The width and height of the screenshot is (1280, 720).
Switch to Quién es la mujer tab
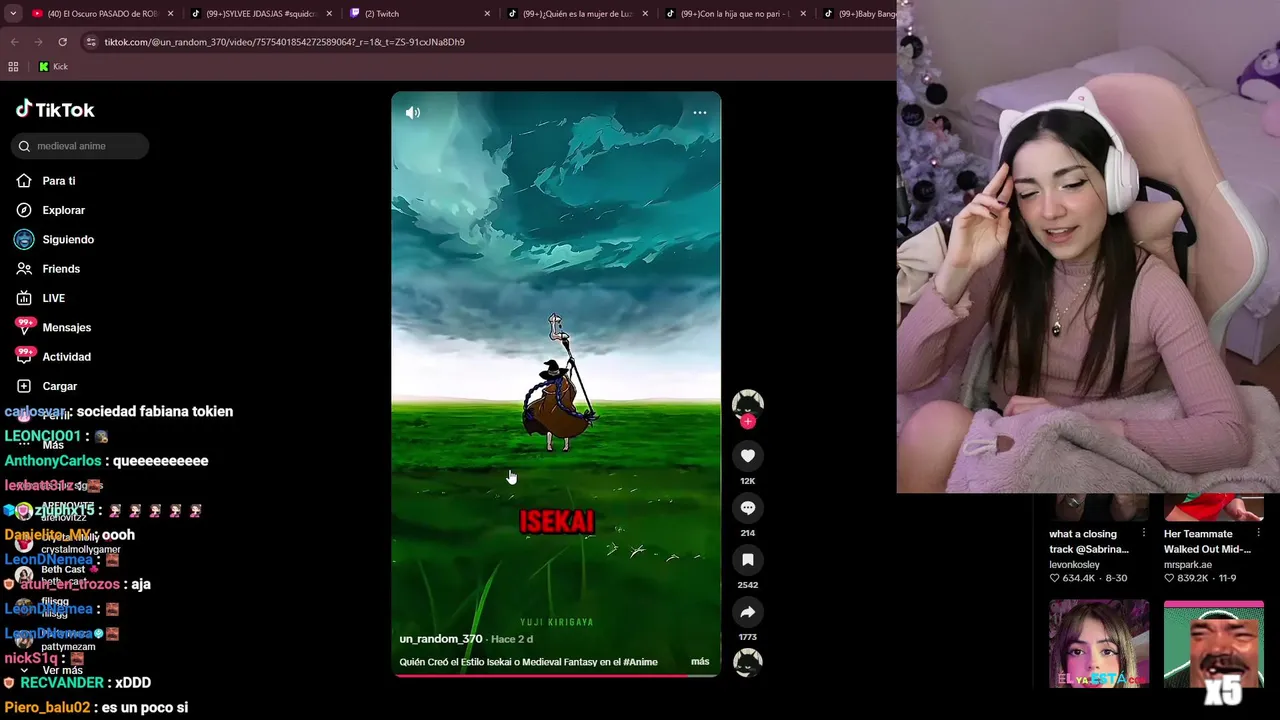578,14
